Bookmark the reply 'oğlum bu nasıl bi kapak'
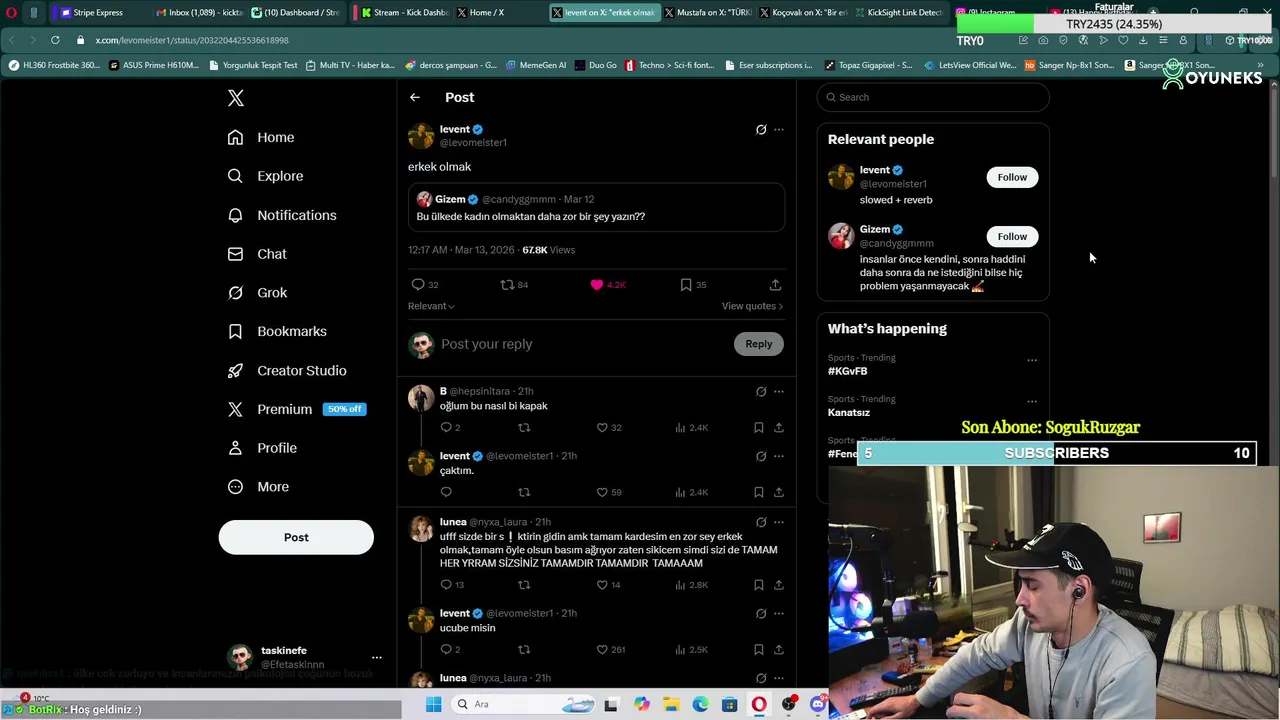This screenshot has height=720, width=1280. [x=759, y=428]
